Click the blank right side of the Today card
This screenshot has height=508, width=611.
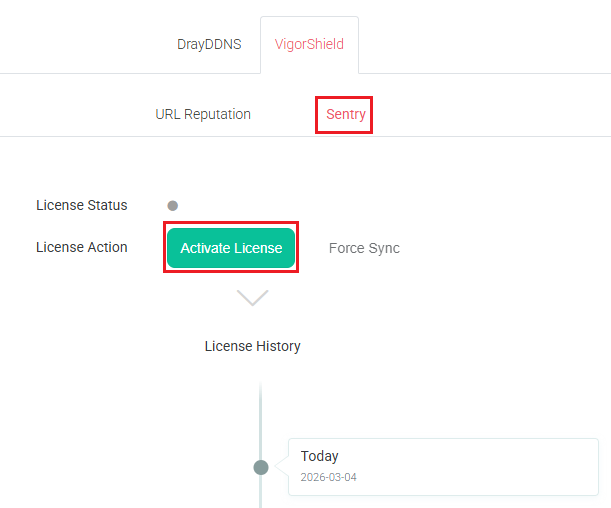click(520, 466)
